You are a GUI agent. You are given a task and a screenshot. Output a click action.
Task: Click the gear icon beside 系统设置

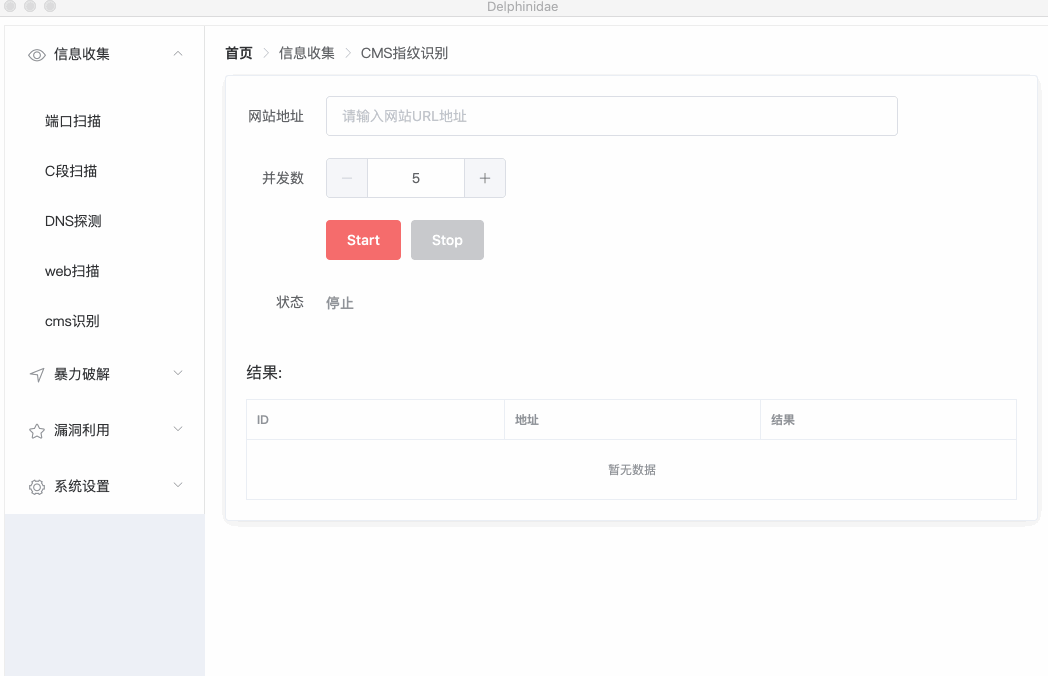37,487
